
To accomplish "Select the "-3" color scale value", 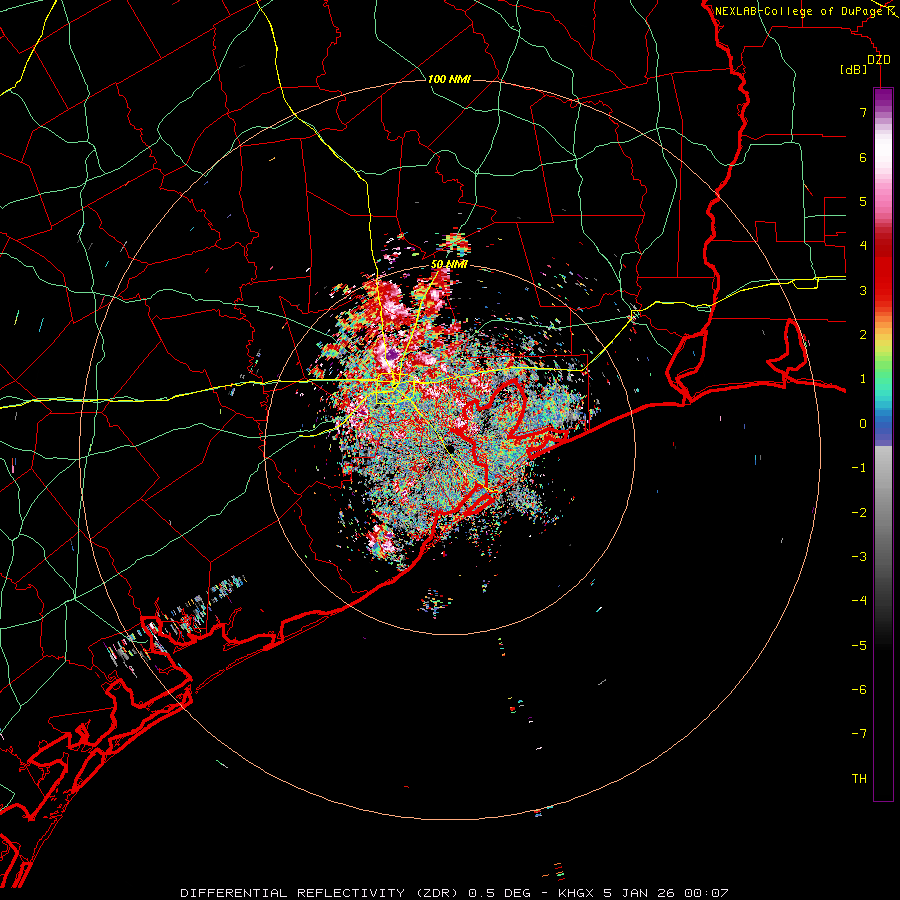I will click(859, 557).
